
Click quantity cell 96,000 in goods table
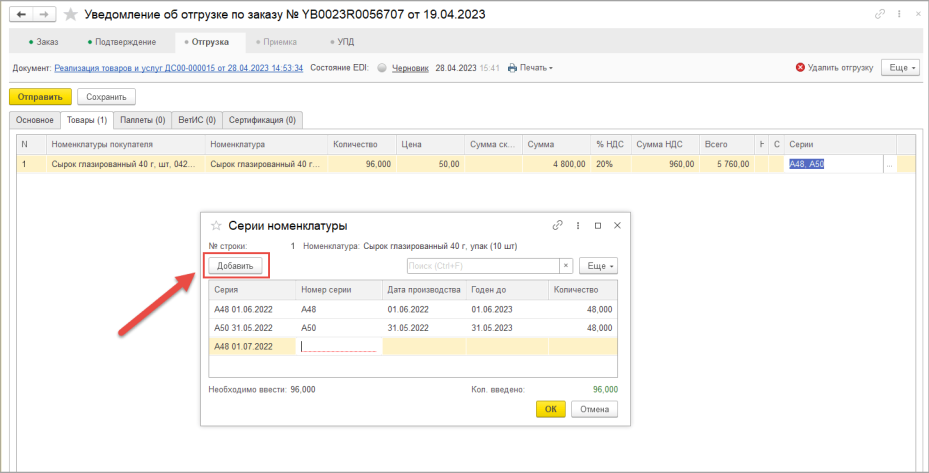[362, 164]
